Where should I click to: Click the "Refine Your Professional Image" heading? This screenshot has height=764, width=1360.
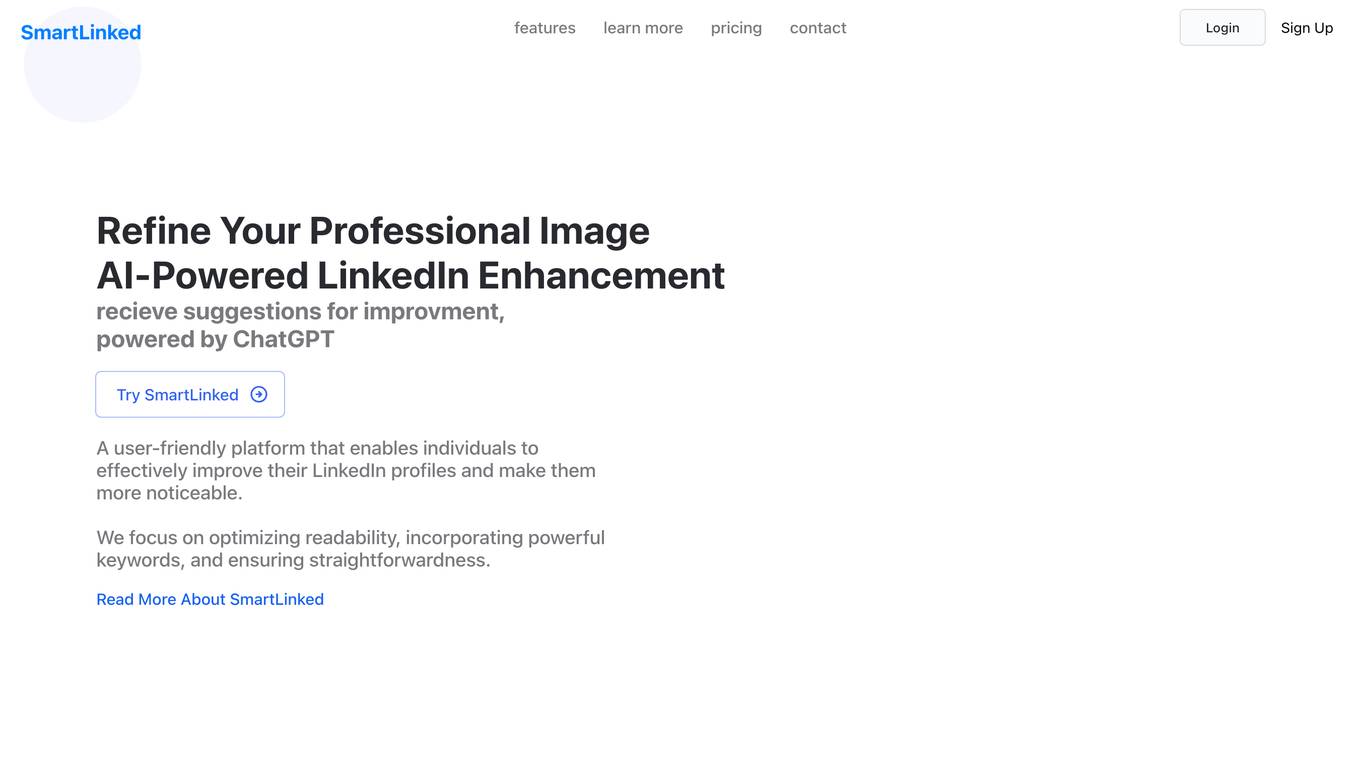[373, 231]
